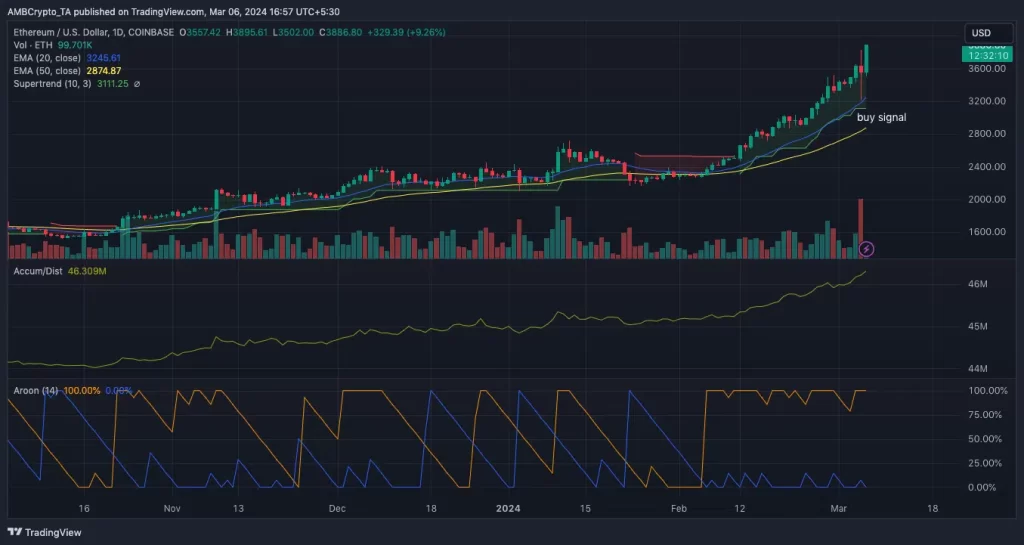This screenshot has width=1024, height=545.
Task: Click the Accum/Dist indicator label
Action: coord(35,271)
